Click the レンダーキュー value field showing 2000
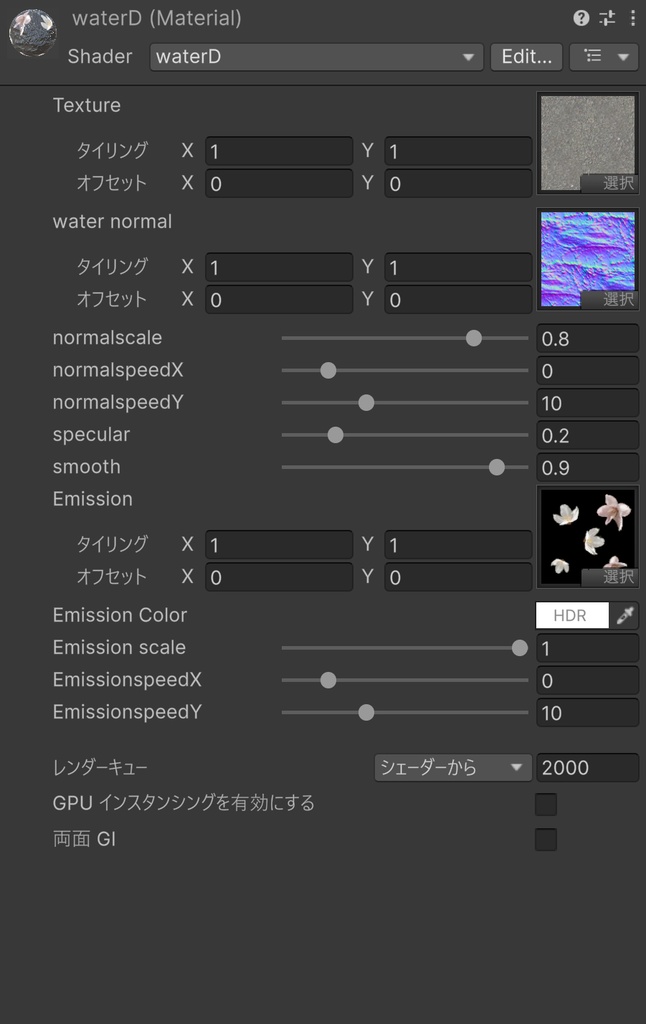 click(x=587, y=767)
